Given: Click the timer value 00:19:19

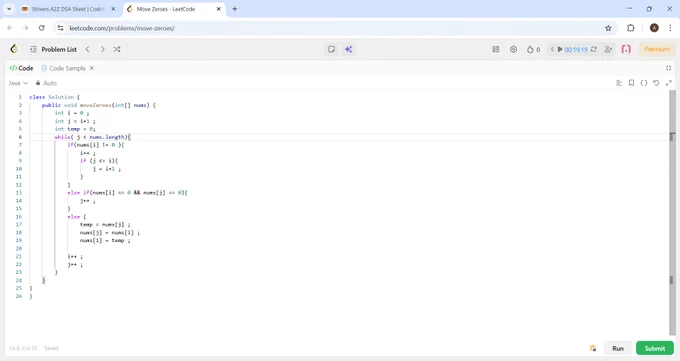Looking at the screenshot, I should [576, 49].
